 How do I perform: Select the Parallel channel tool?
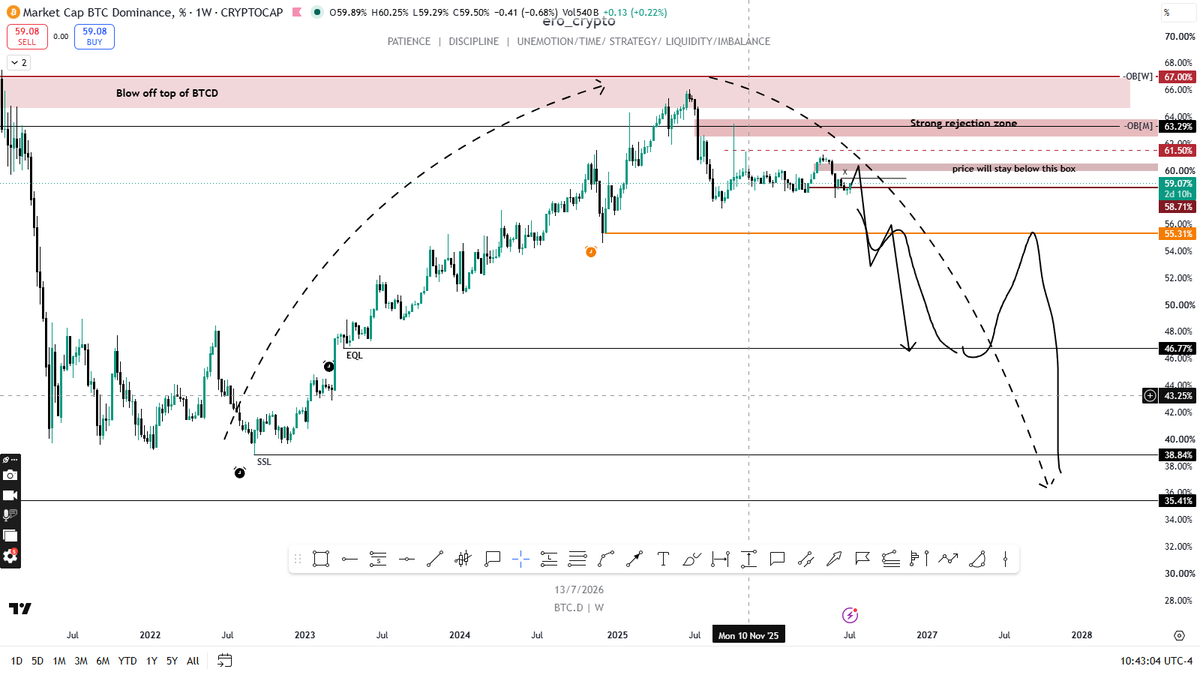pos(805,559)
